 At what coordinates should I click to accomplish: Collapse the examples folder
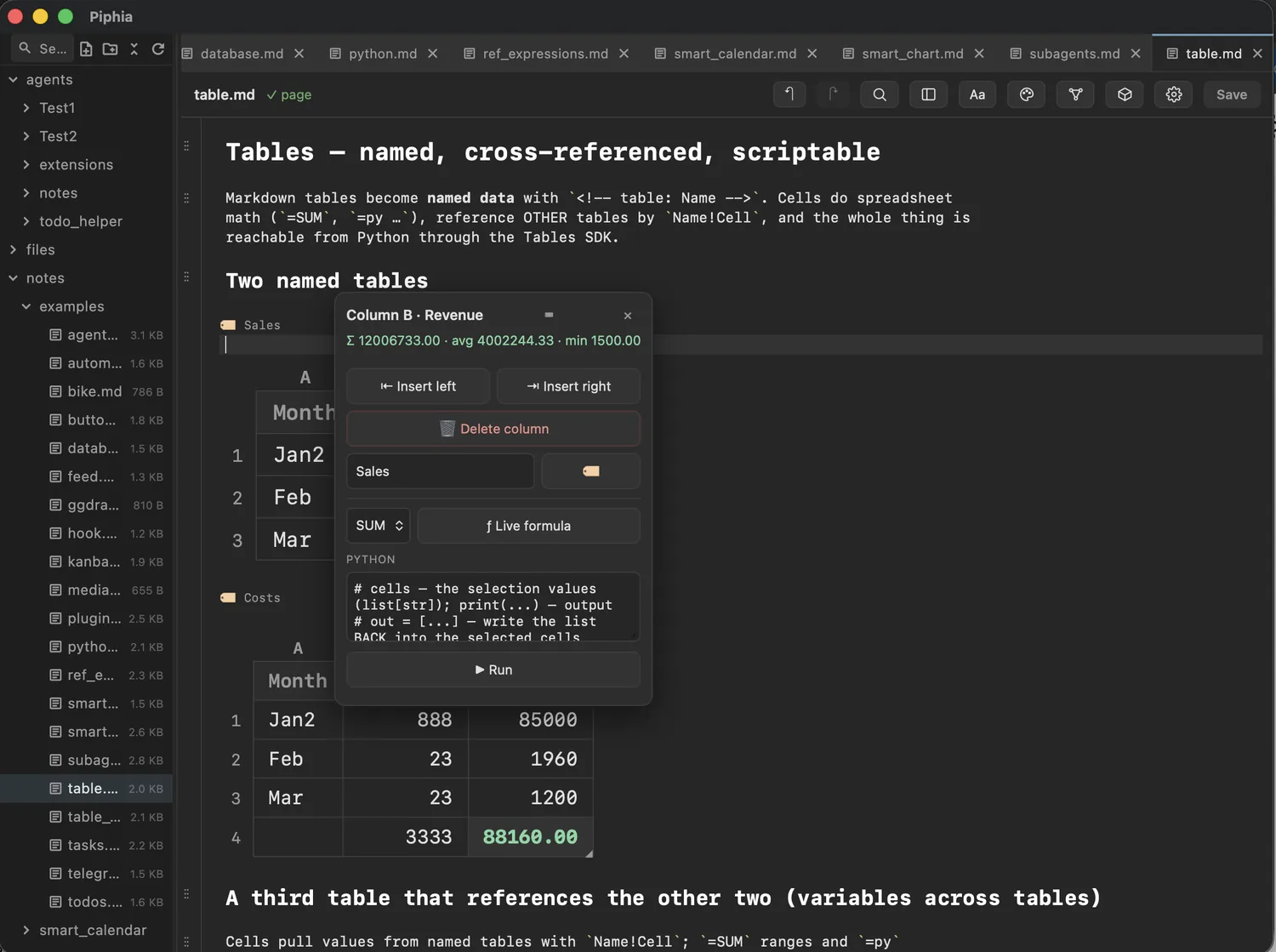(x=26, y=306)
